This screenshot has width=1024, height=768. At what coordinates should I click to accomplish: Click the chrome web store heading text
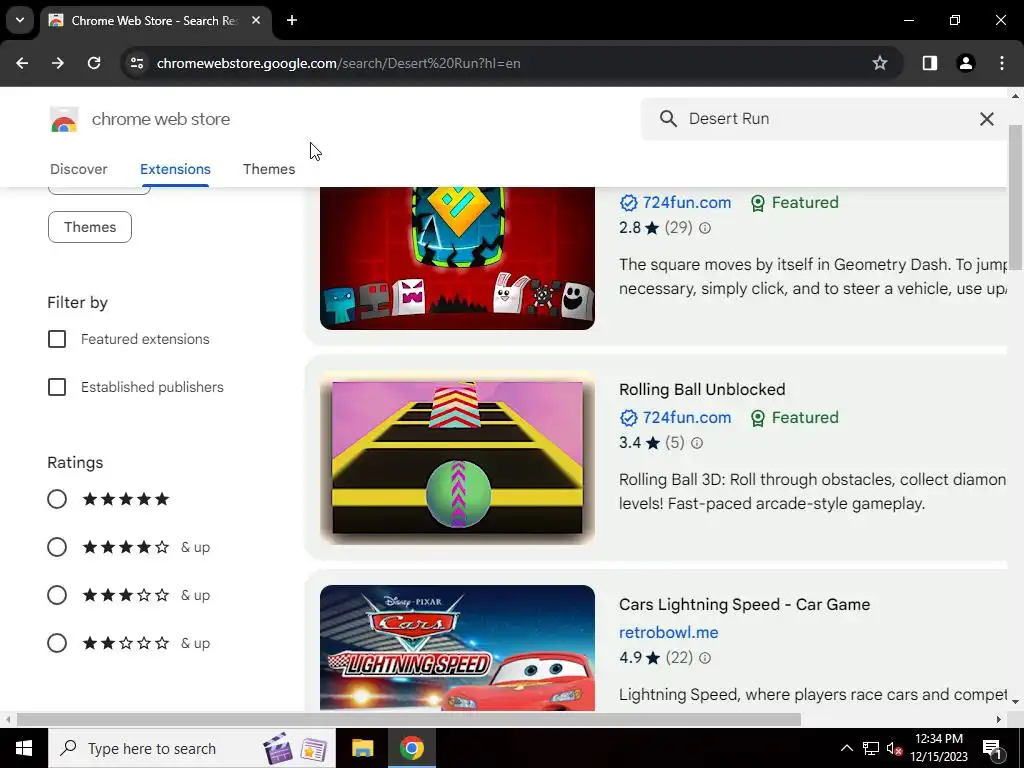161,120
